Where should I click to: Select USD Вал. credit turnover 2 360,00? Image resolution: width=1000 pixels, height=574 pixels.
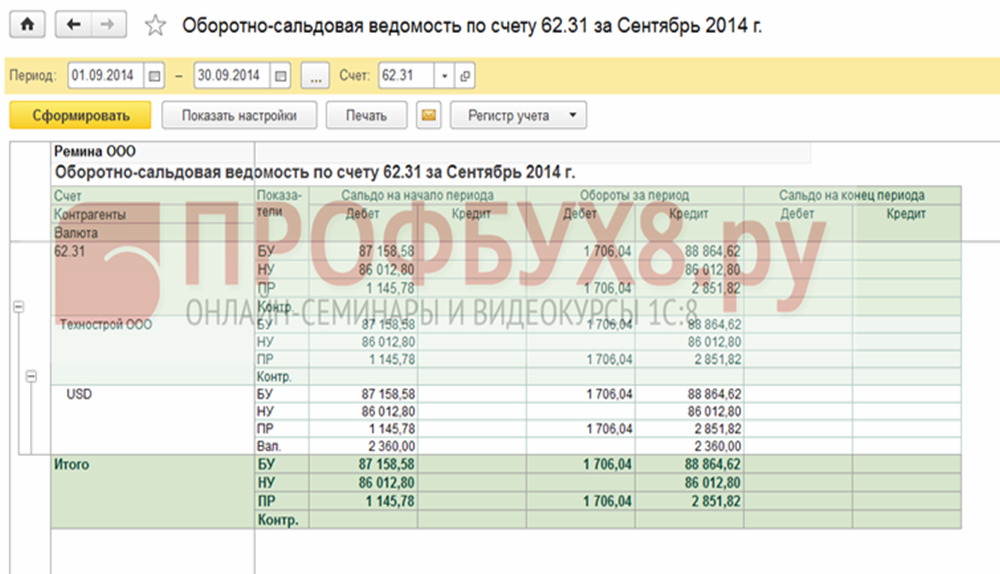click(x=689, y=446)
